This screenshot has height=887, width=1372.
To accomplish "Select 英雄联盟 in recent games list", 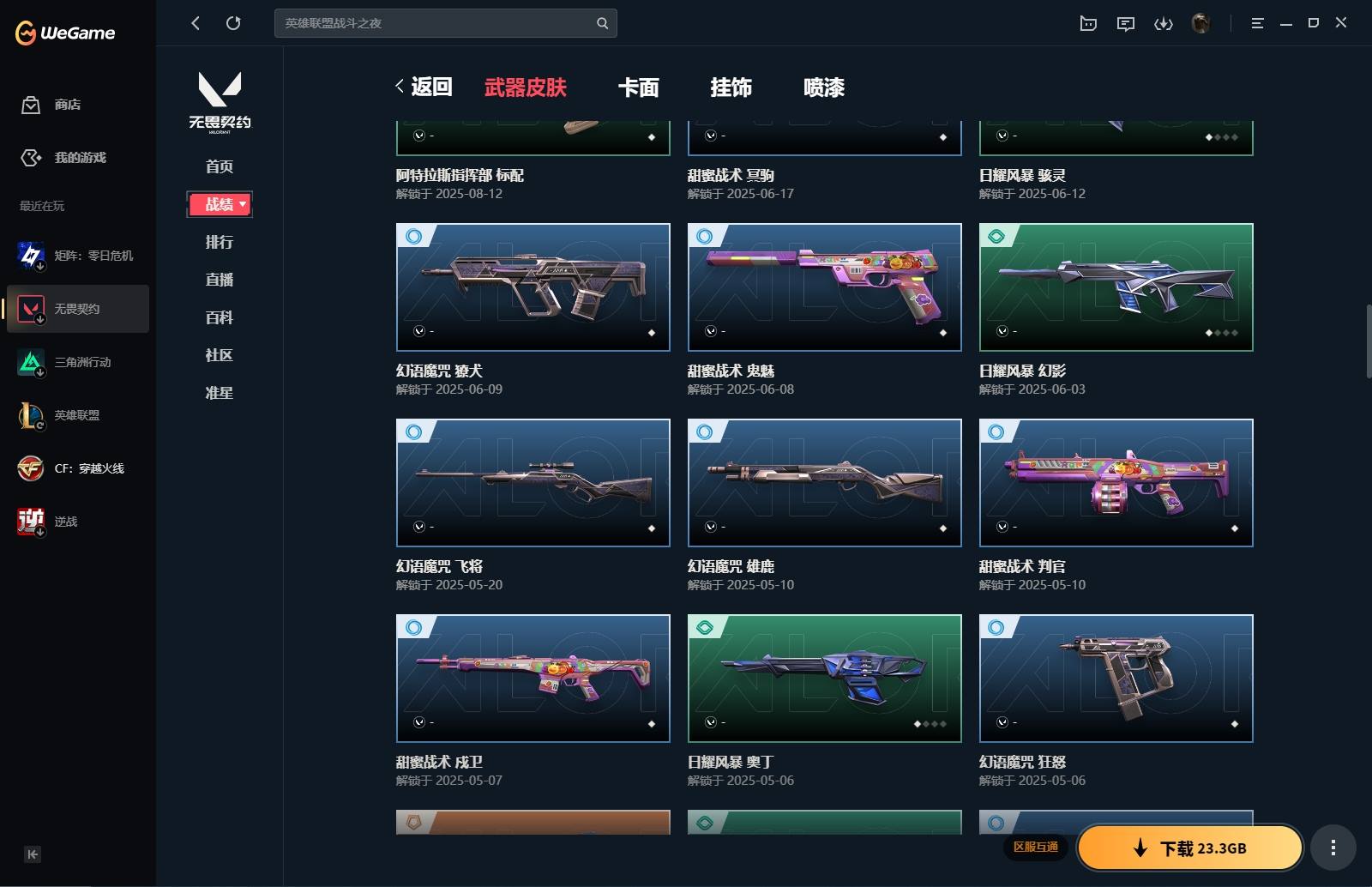I will coord(78,415).
